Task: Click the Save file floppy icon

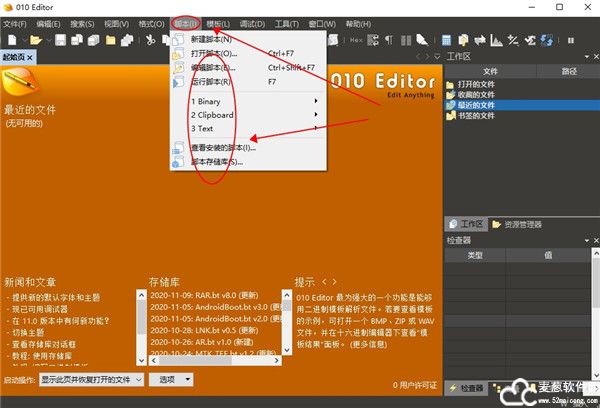Action: (60, 40)
